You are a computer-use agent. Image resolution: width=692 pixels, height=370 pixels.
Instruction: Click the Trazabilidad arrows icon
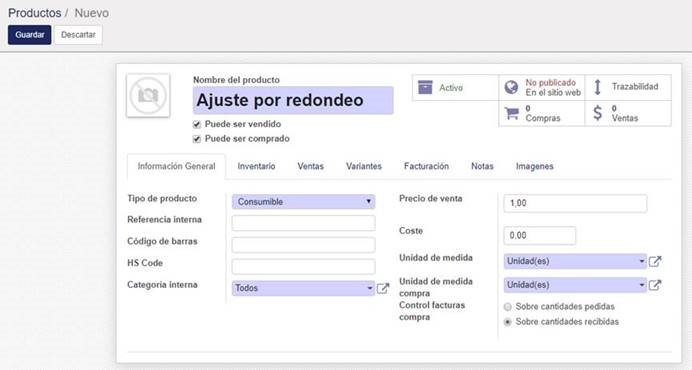point(597,87)
